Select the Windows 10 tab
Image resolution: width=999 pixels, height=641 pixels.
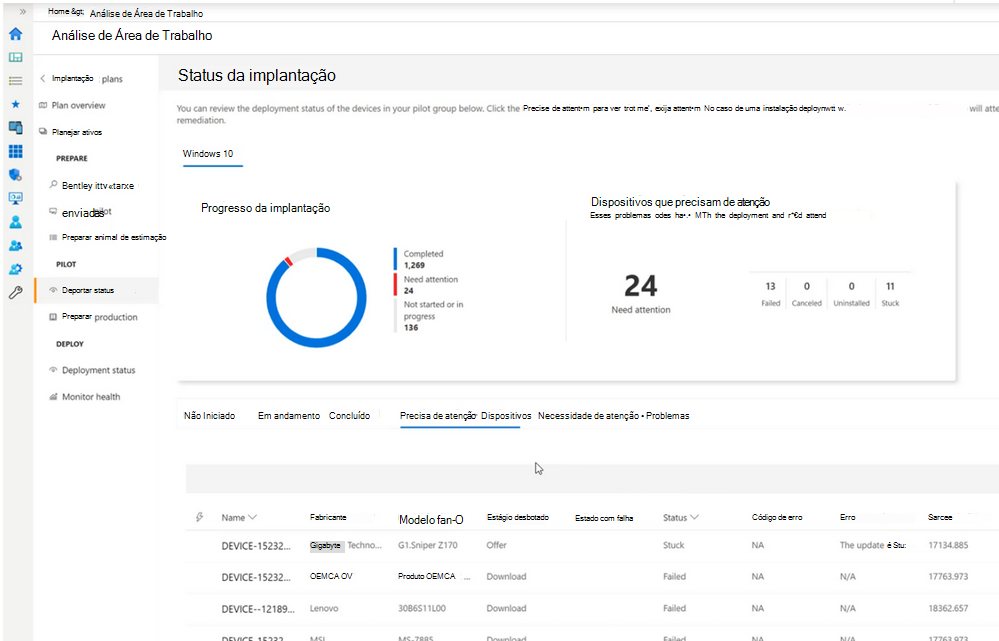click(x=208, y=154)
